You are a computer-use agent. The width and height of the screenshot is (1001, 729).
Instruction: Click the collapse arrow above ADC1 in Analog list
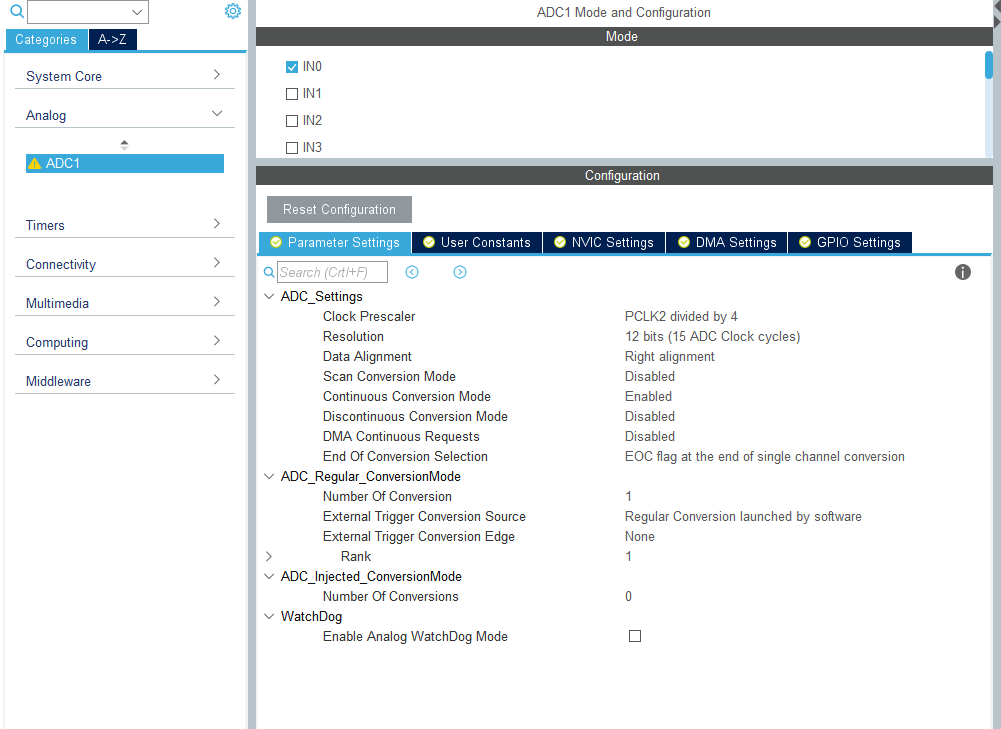[124, 143]
